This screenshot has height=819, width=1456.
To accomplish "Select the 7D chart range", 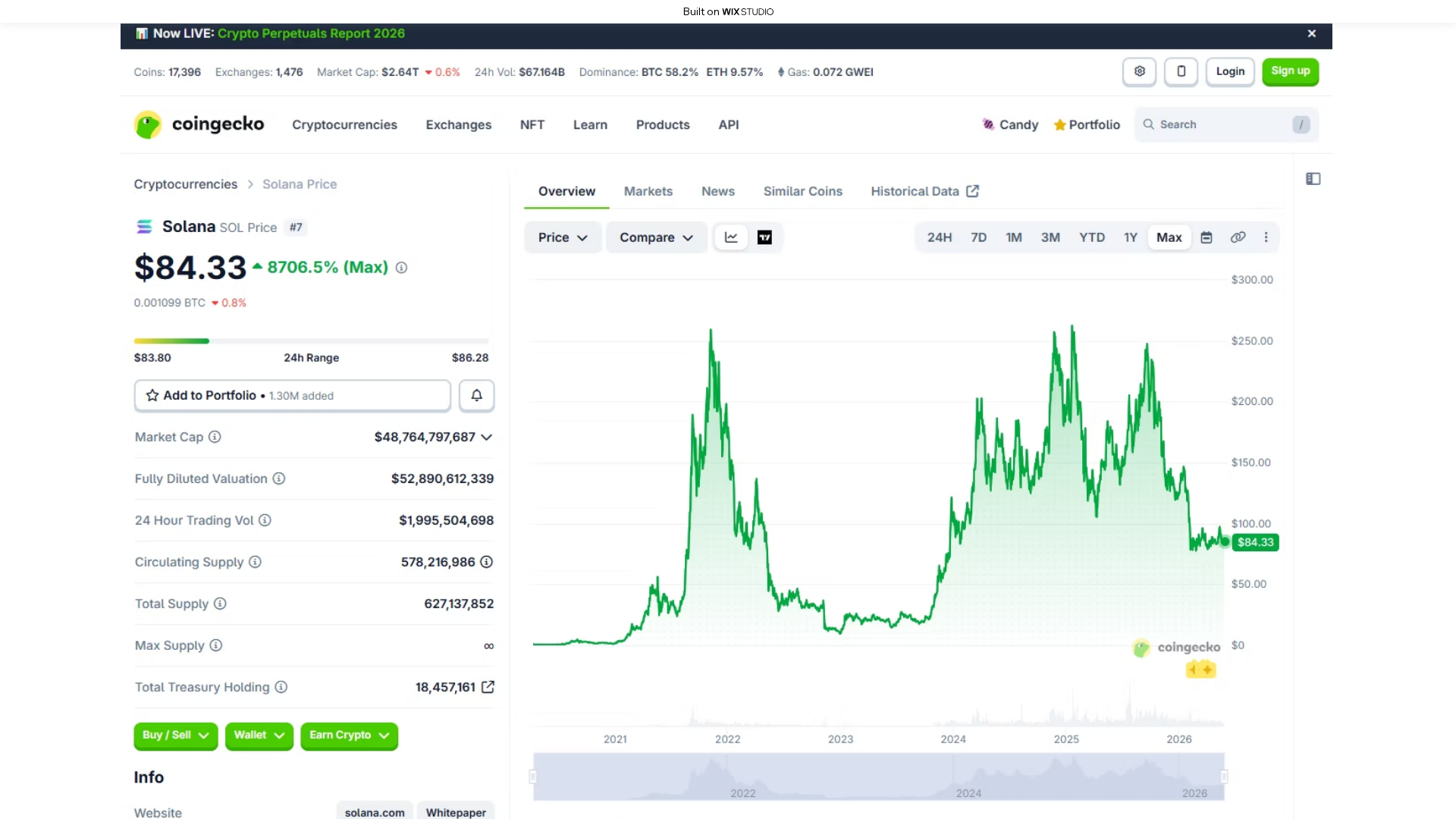I will (979, 237).
